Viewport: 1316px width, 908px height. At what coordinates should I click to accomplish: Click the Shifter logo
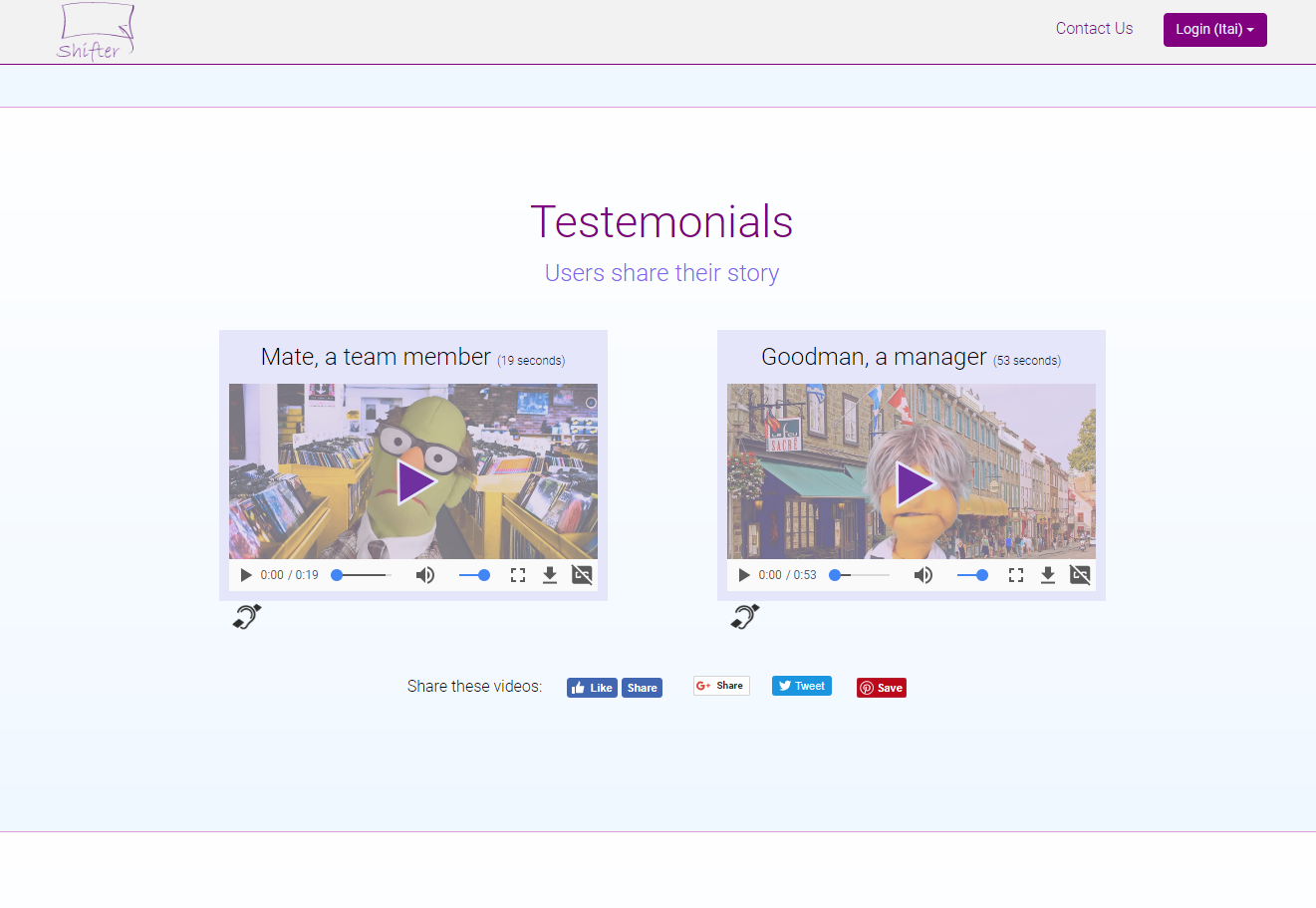click(95, 32)
